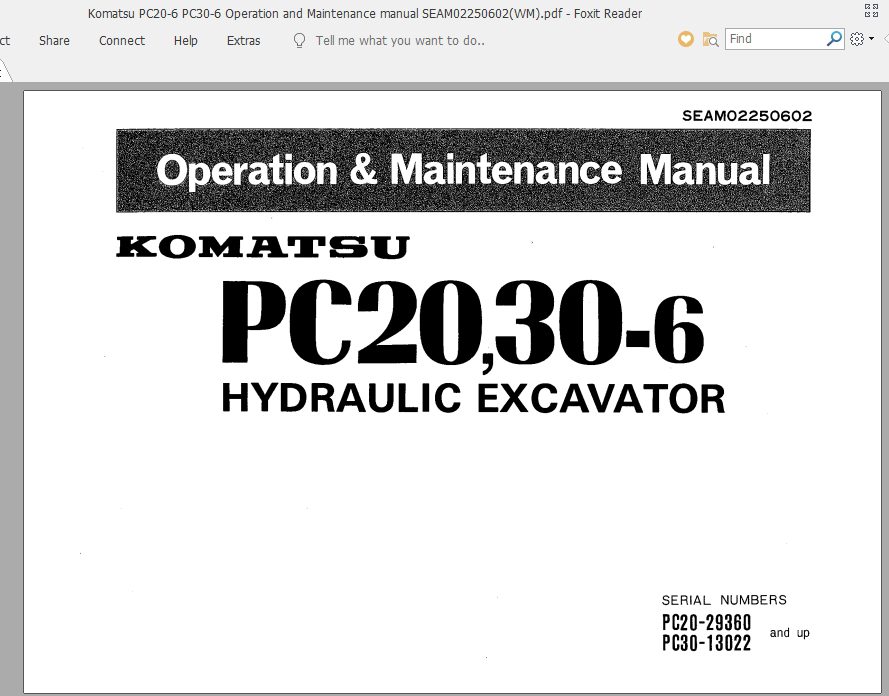Image resolution: width=889 pixels, height=696 pixels.
Task: Click the orange heart favorites icon
Action: point(685,39)
